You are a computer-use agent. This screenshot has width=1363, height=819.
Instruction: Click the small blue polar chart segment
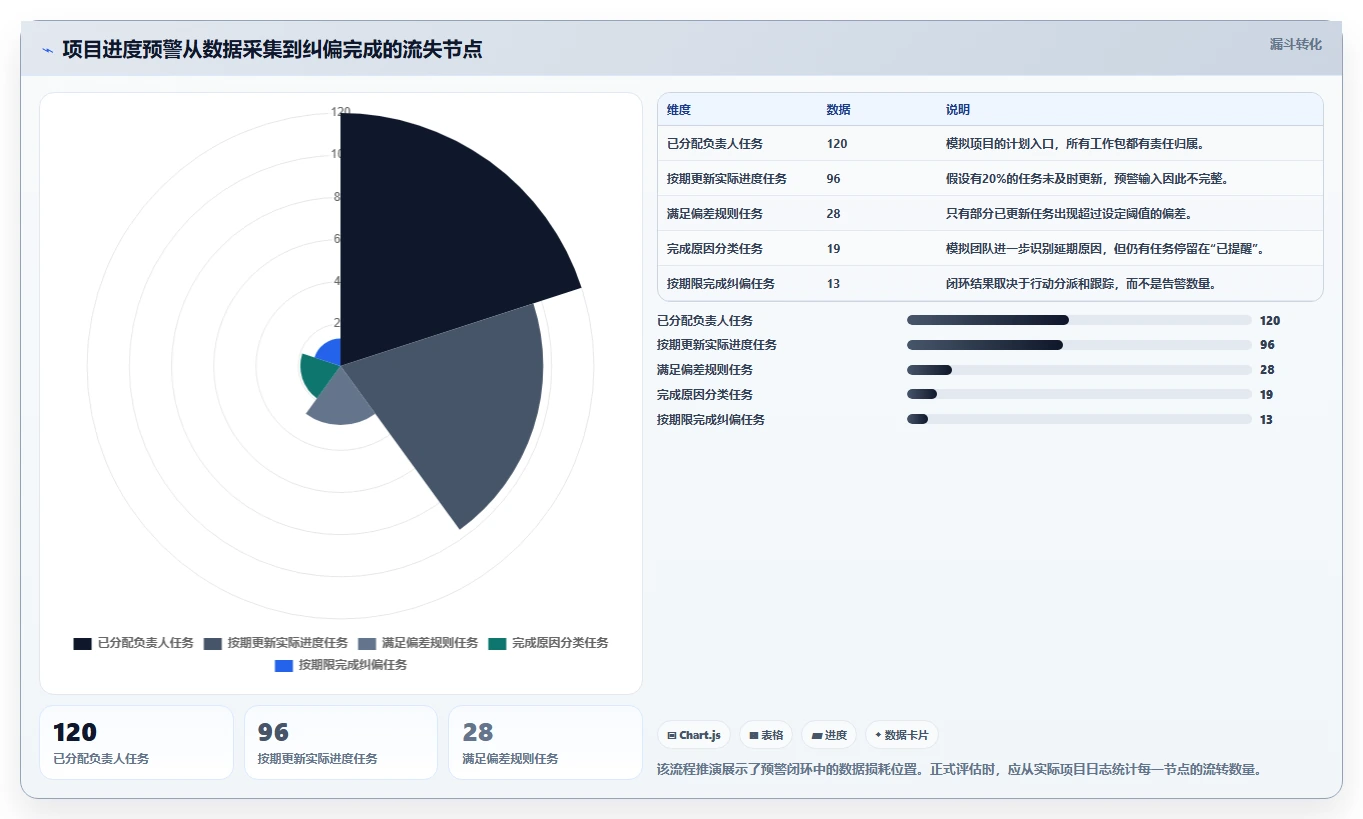pyautogui.click(x=330, y=353)
